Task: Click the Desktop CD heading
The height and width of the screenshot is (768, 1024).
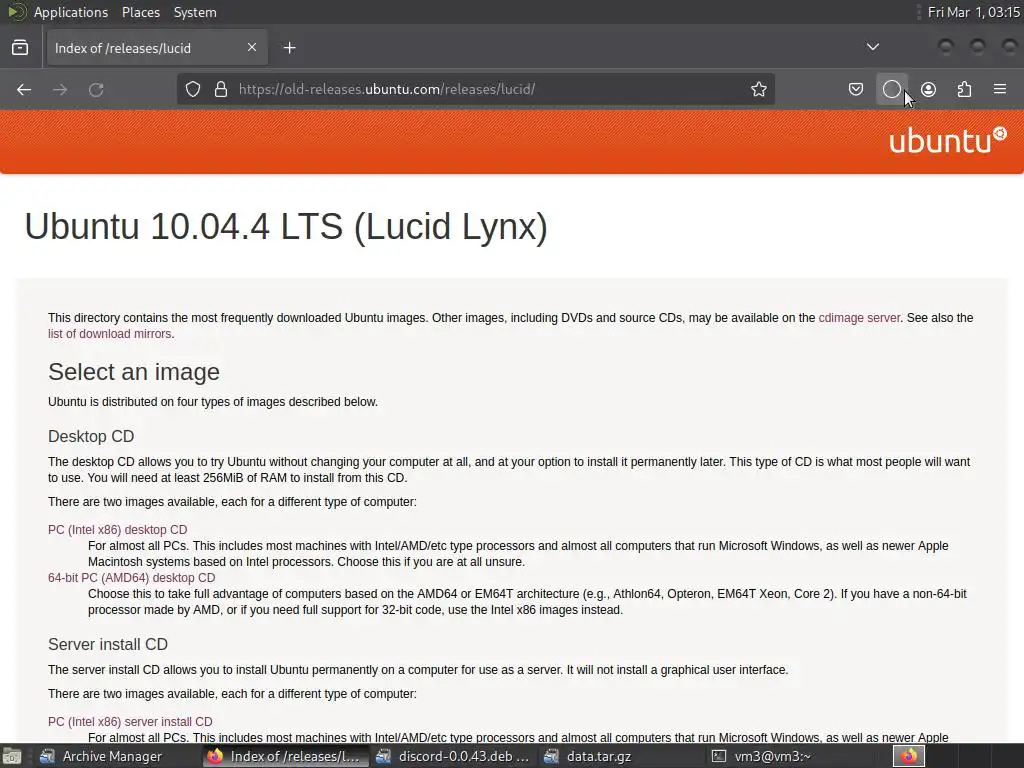Action: tap(91, 436)
